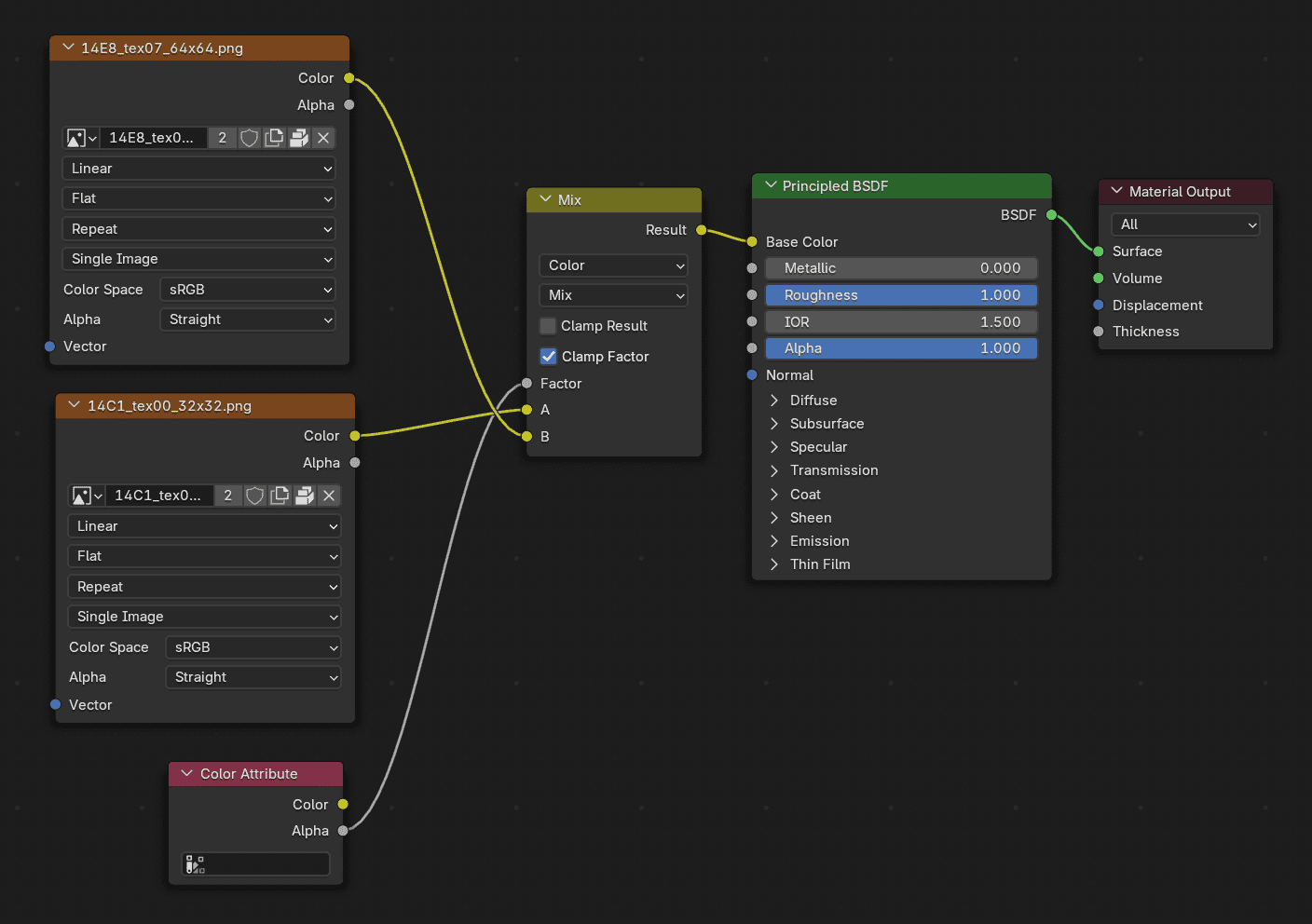Click the 14C1_tex0 image name field
The width and height of the screenshot is (1312, 924).
coord(158,496)
